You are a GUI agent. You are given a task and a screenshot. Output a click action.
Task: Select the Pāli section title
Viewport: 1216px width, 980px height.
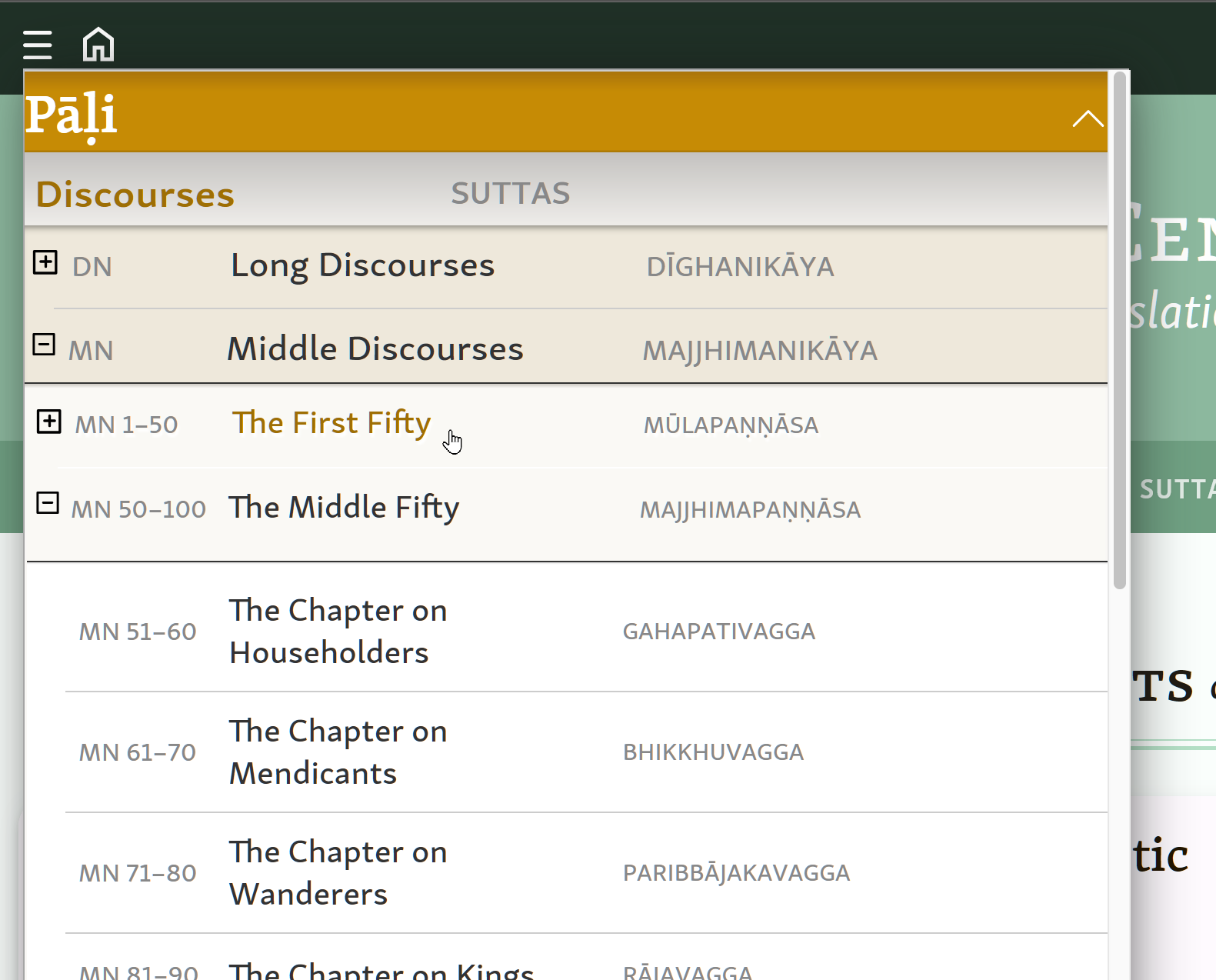pyautogui.click(x=71, y=115)
